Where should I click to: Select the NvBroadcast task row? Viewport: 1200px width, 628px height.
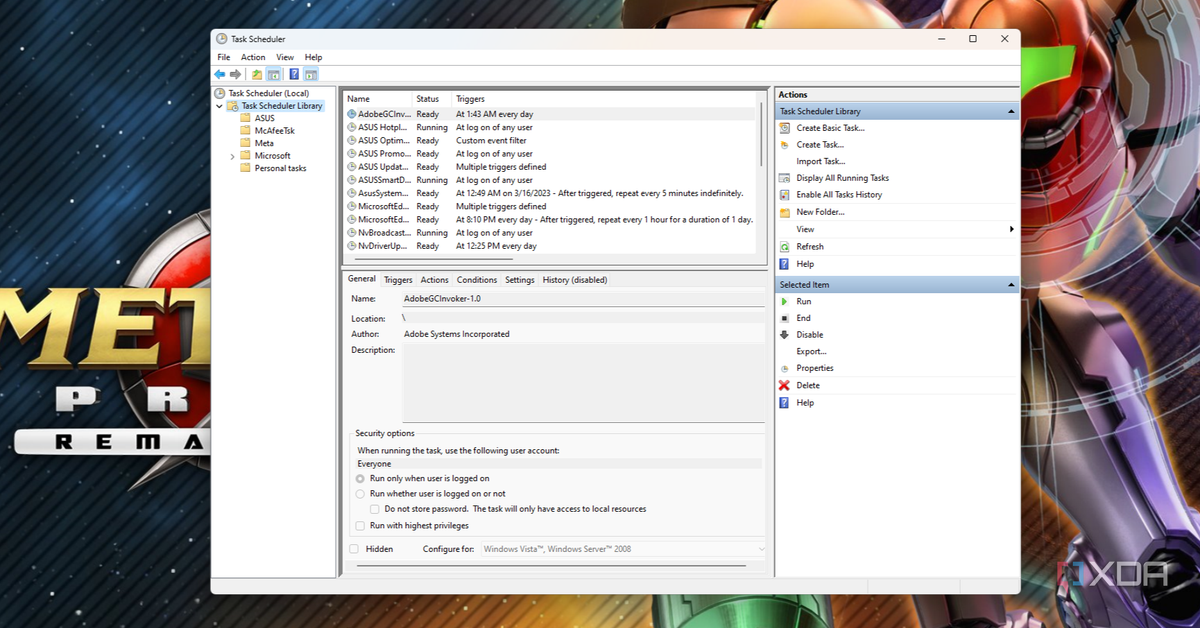point(378,233)
